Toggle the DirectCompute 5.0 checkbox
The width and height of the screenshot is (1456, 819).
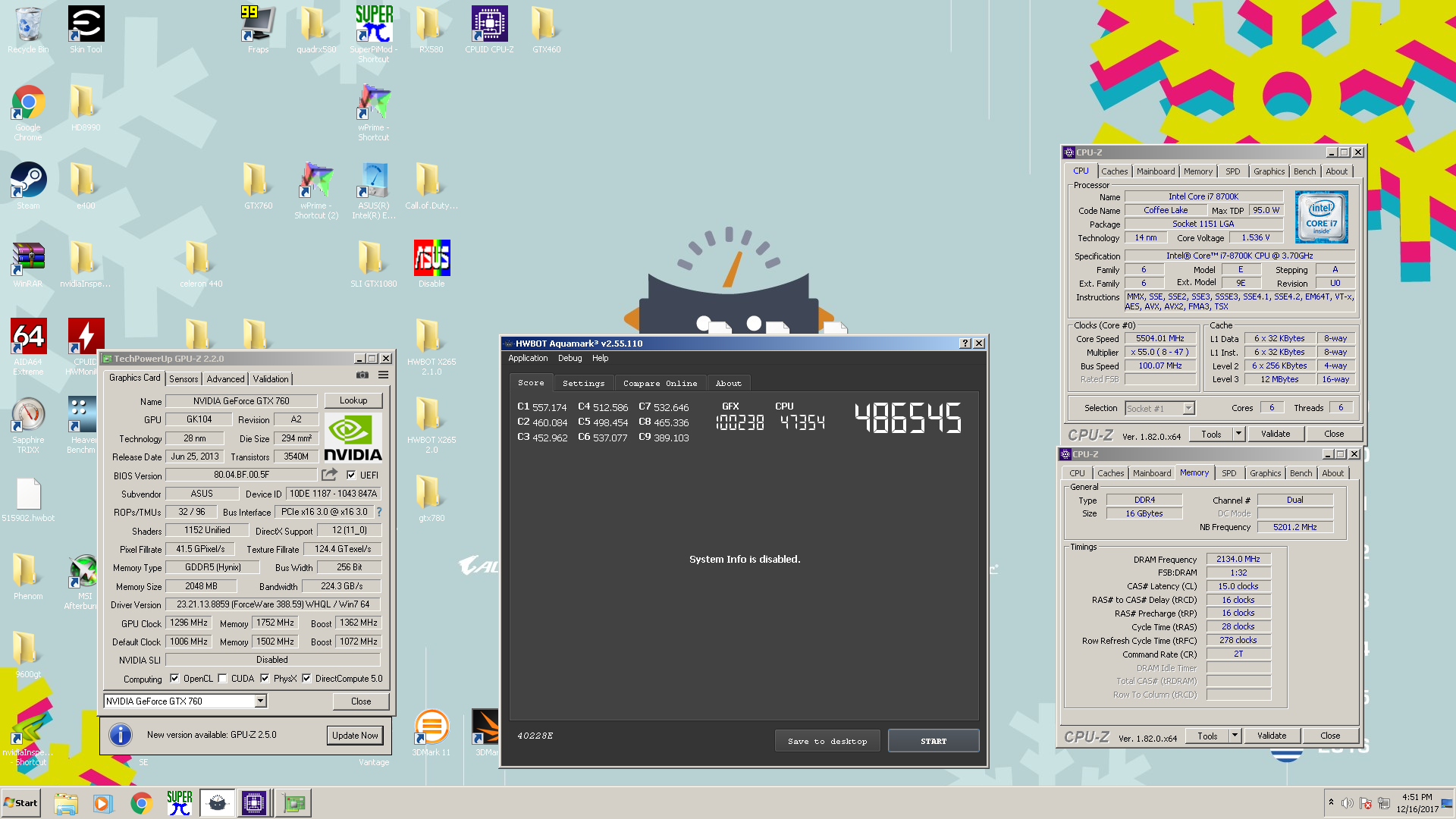coord(306,679)
